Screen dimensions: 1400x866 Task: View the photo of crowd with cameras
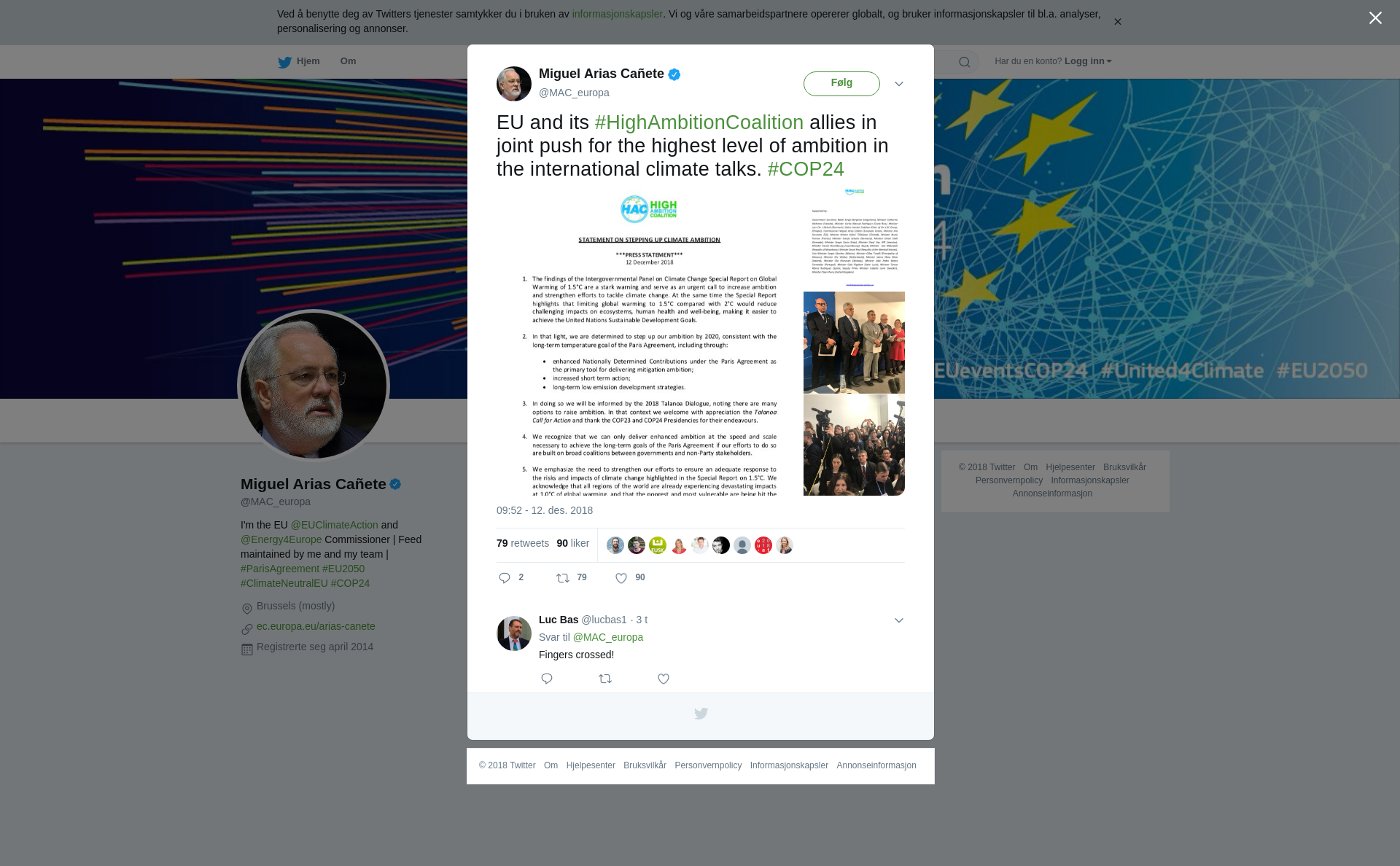click(854, 445)
